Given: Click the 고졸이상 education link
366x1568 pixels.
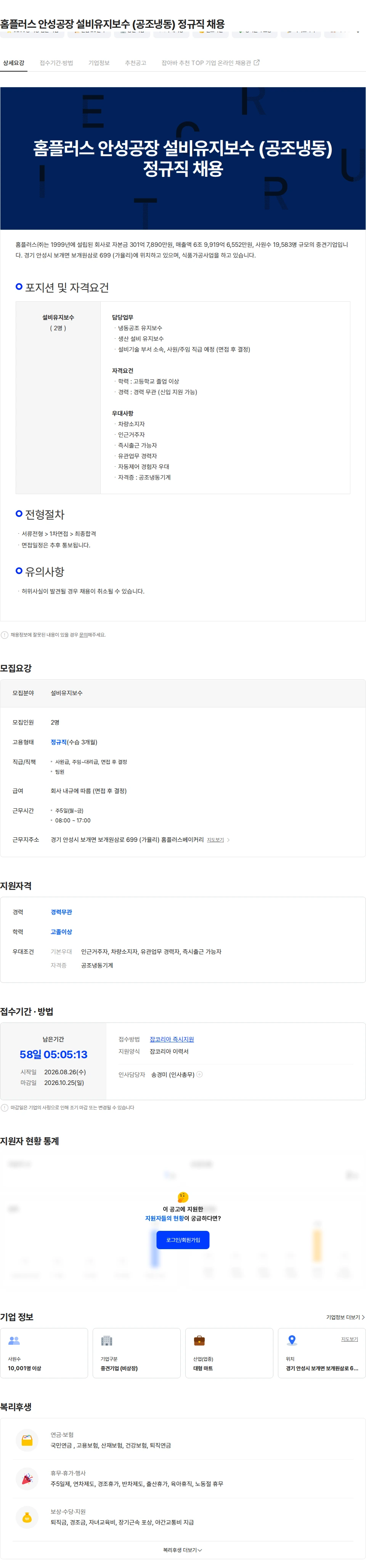Looking at the screenshot, I should (61, 932).
